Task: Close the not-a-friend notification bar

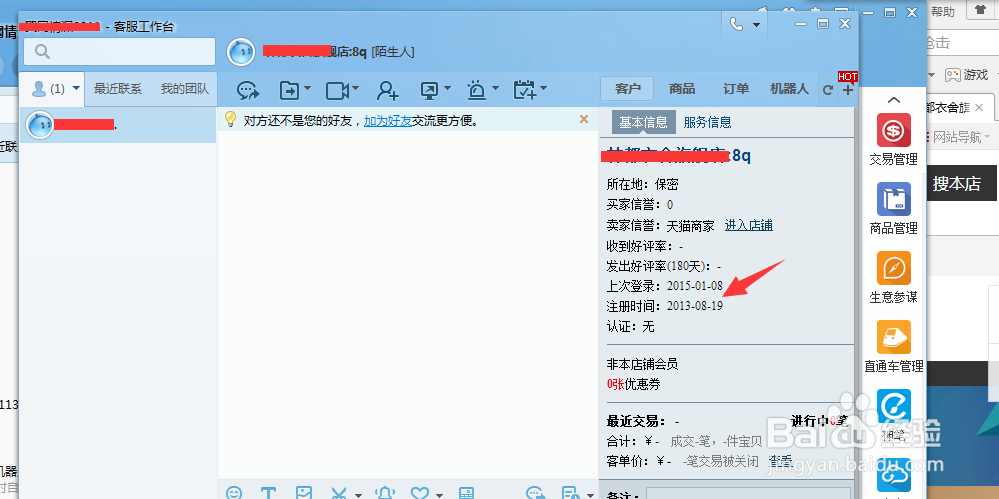Action: (x=584, y=119)
